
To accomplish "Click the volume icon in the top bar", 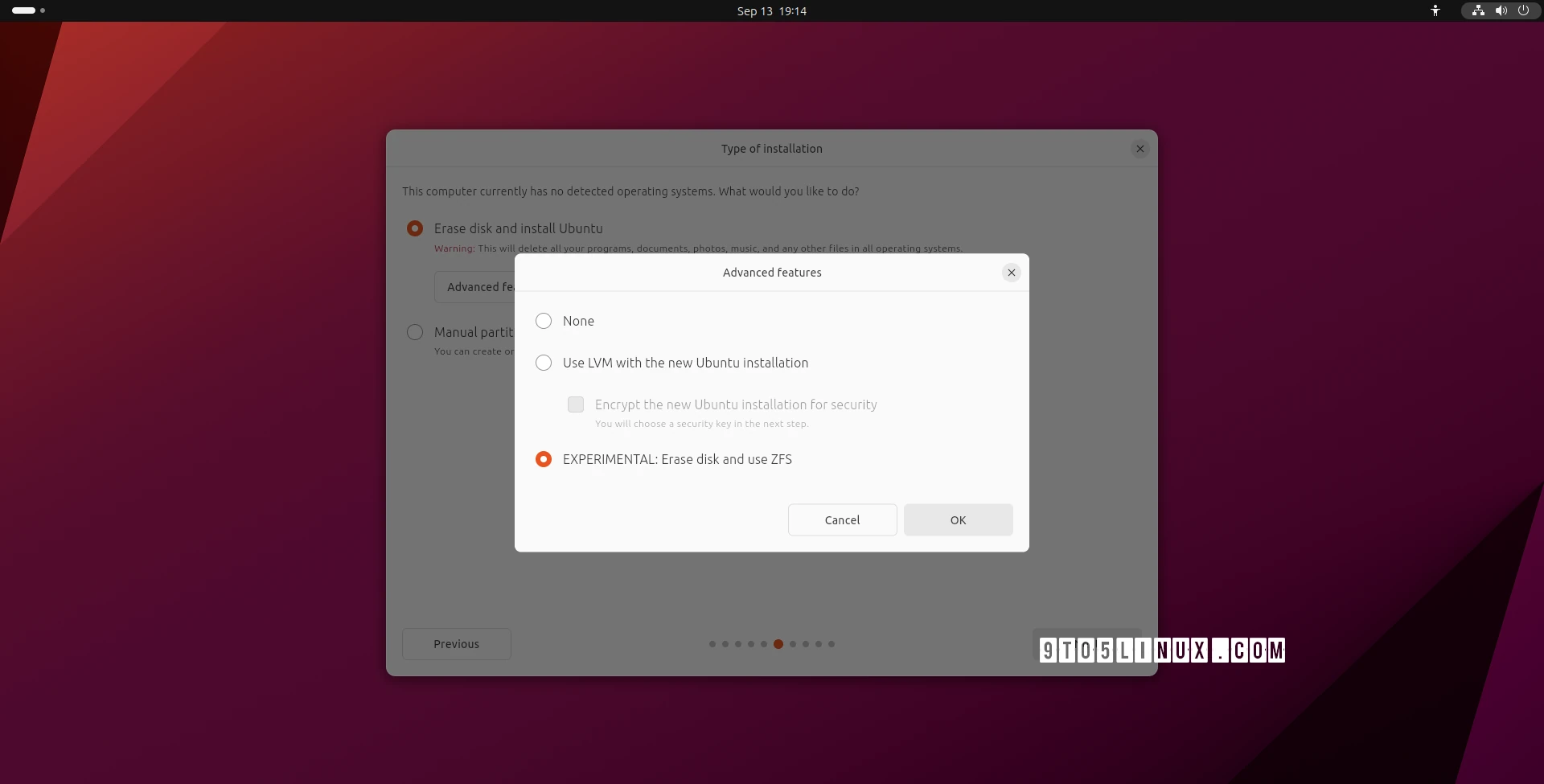I will 1501,10.
